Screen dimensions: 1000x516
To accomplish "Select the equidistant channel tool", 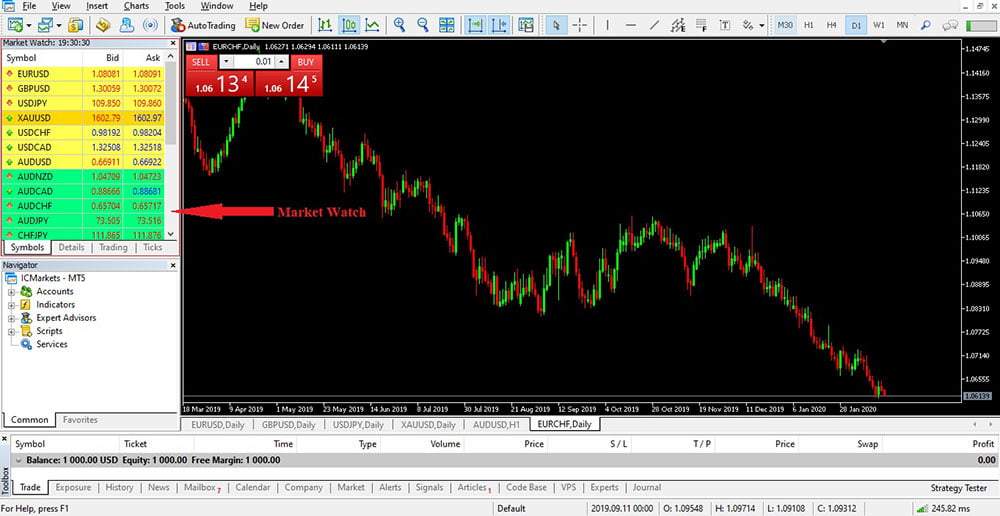I will [678, 26].
